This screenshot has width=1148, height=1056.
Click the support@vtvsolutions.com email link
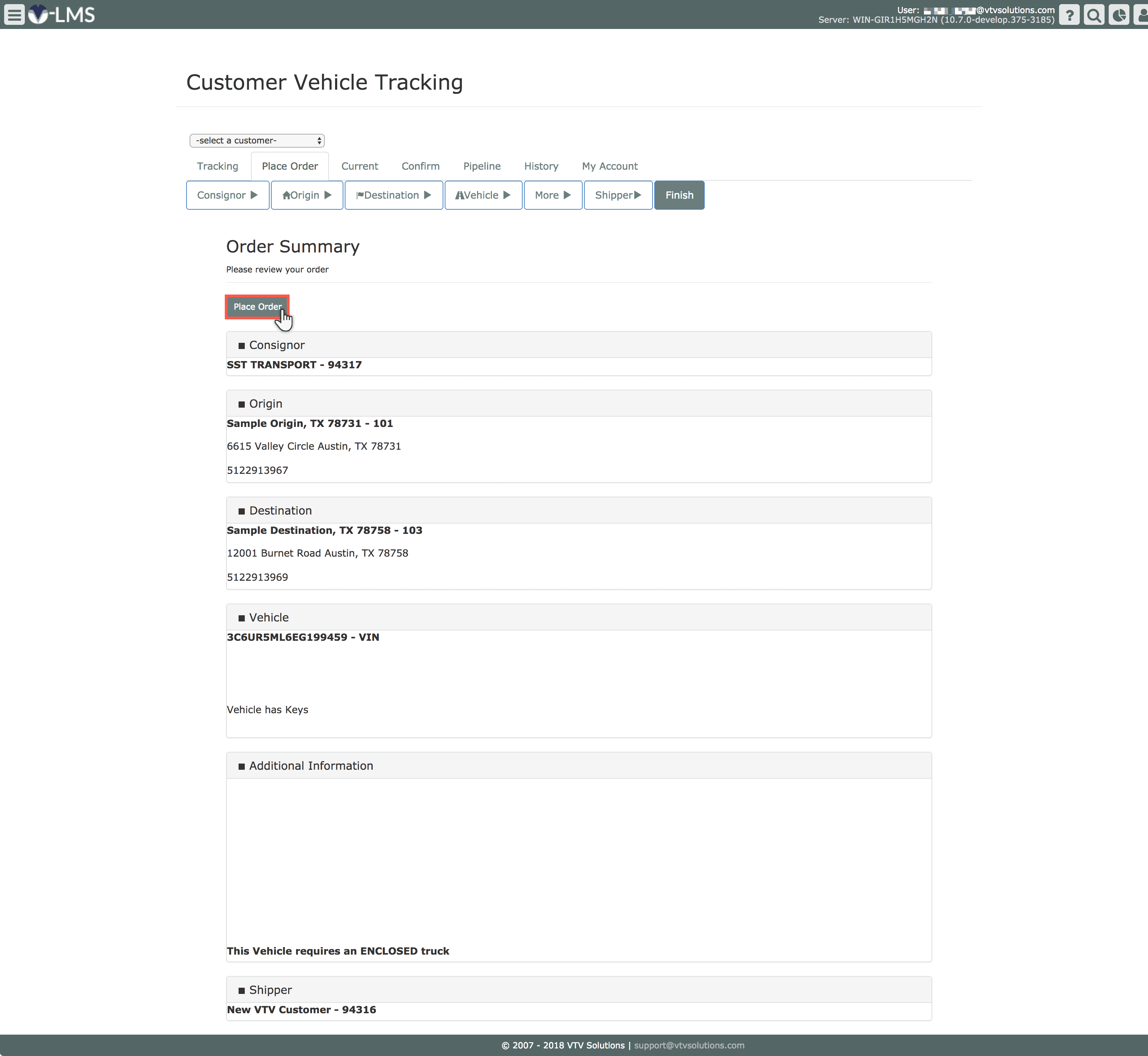click(689, 1045)
